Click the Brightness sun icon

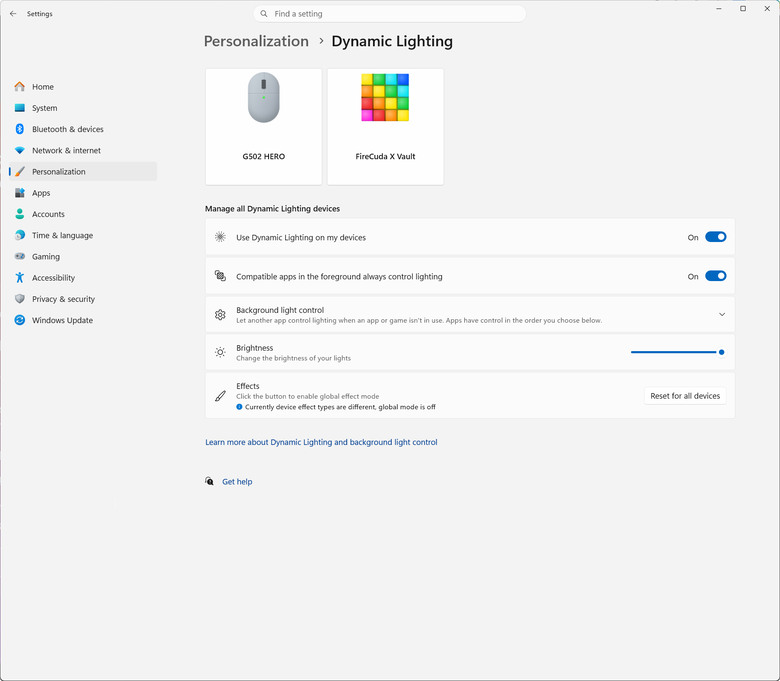(220, 352)
